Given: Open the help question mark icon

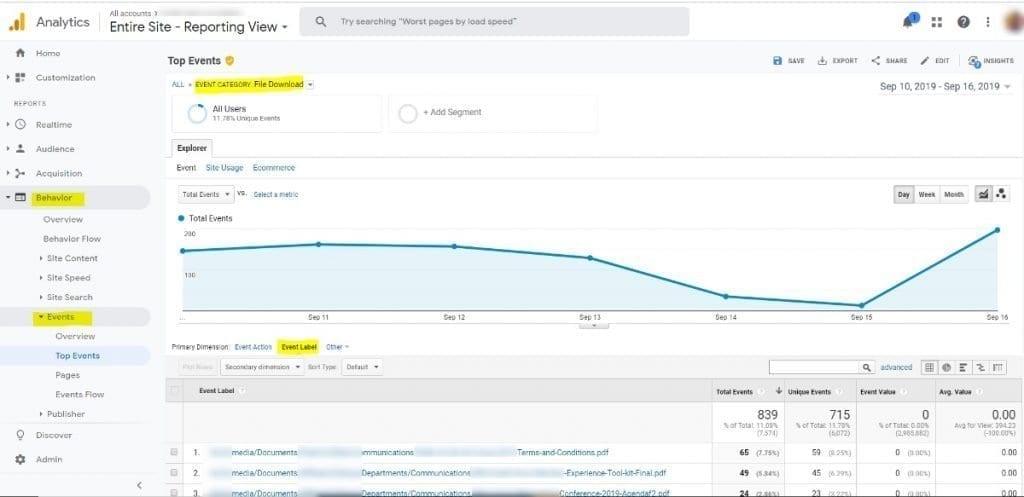Looking at the screenshot, I should click(x=963, y=22).
